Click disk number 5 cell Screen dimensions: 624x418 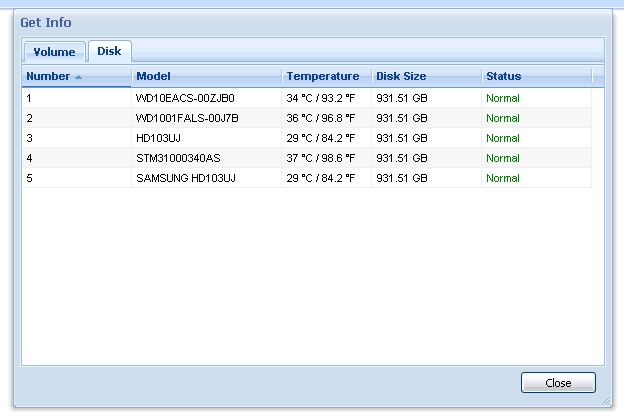click(76, 178)
